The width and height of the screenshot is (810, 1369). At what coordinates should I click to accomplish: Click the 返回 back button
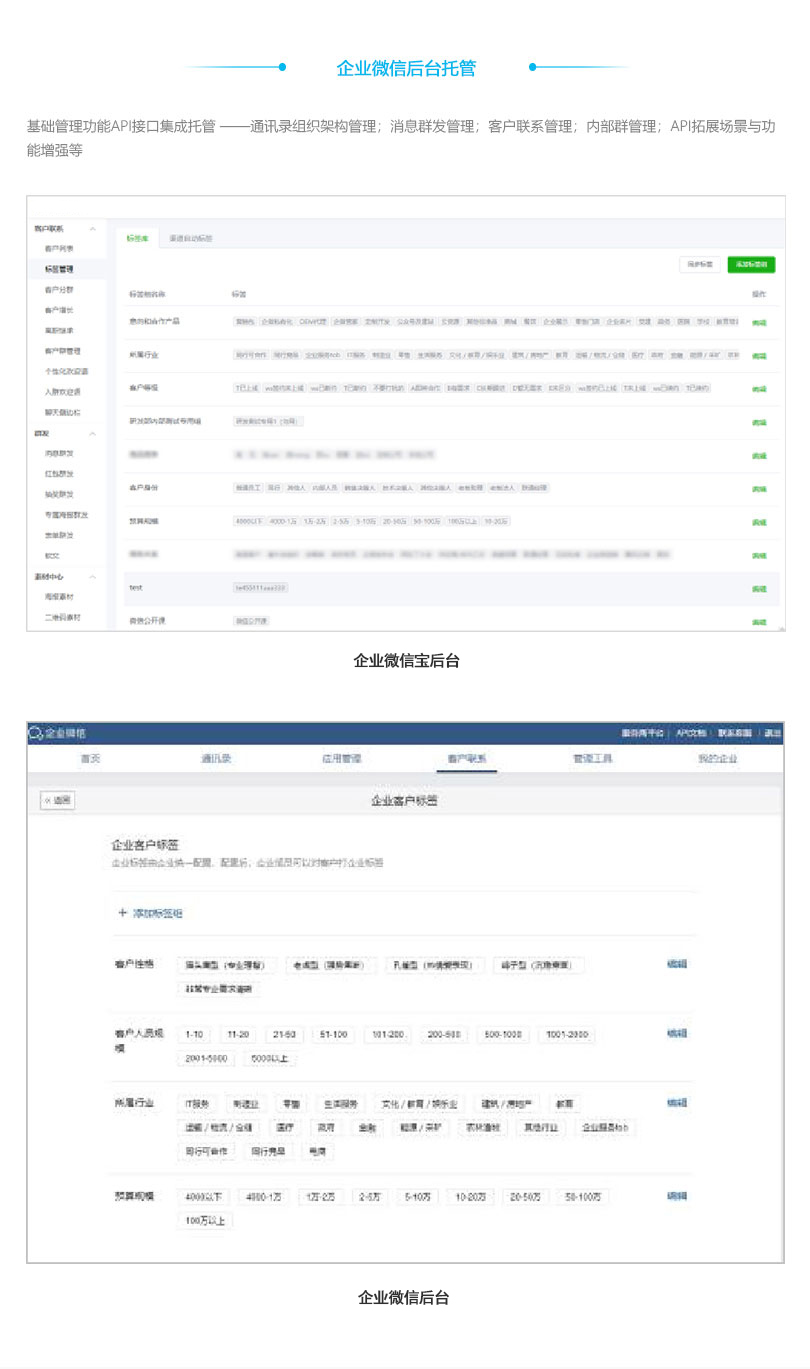(x=57, y=801)
